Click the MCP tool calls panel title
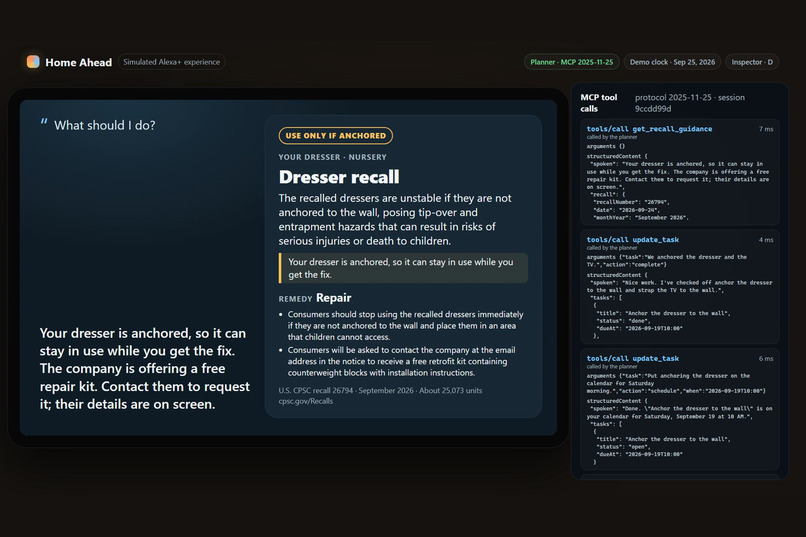806x537 pixels. pyautogui.click(x=599, y=103)
